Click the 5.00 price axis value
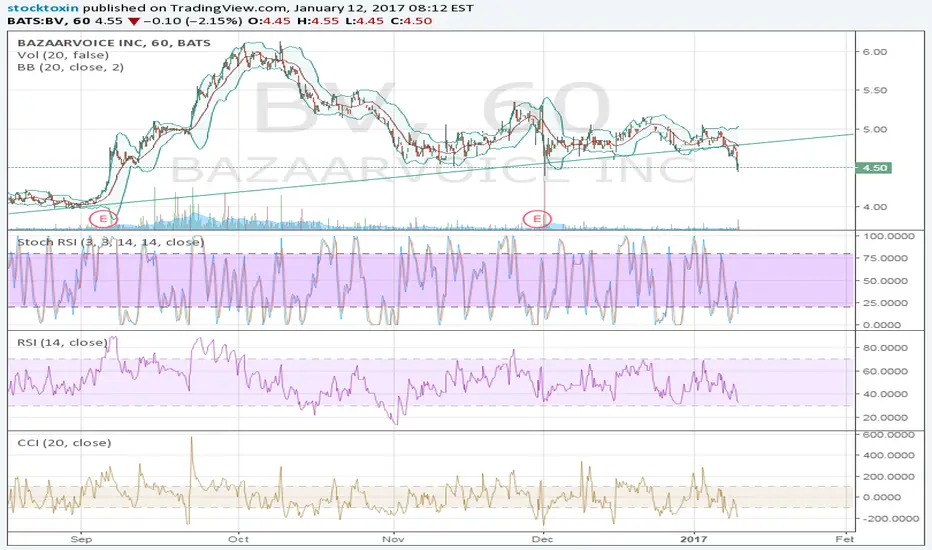Image resolution: width=932 pixels, height=550 pixels. [874, 129]
